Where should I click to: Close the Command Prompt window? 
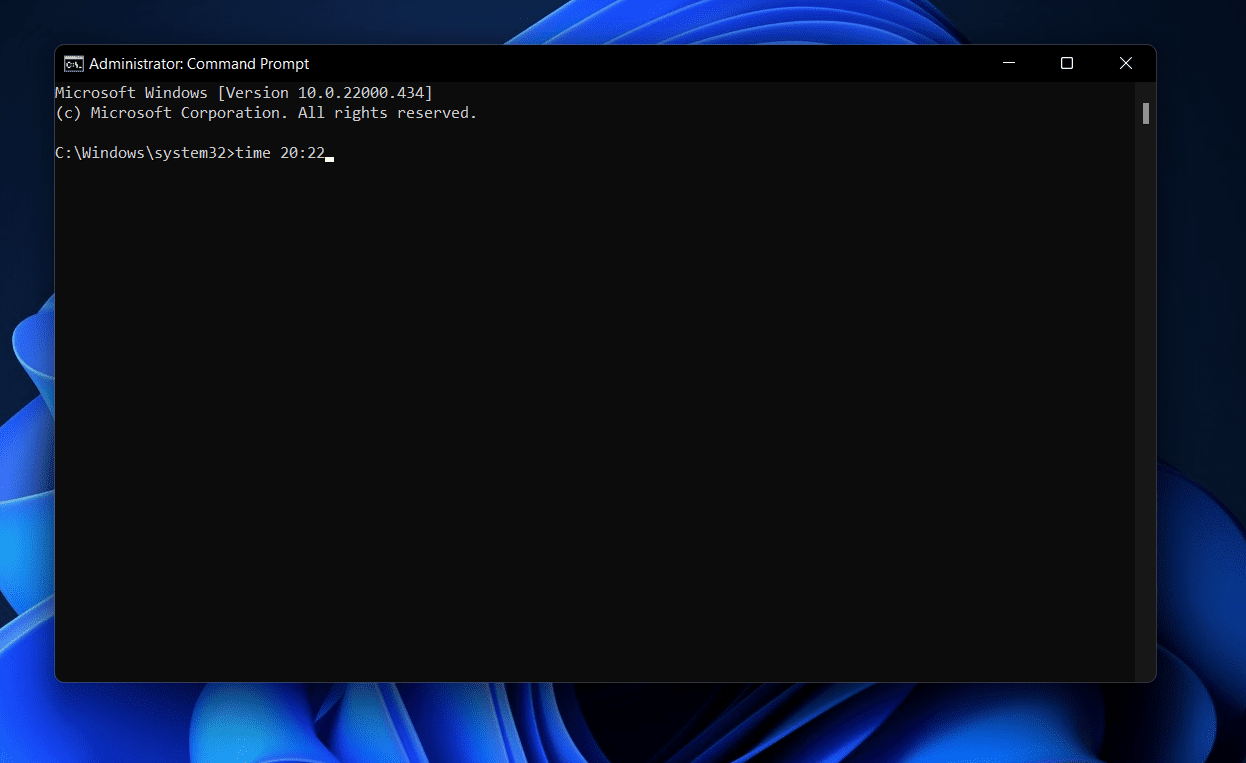tap(1125, 63)
